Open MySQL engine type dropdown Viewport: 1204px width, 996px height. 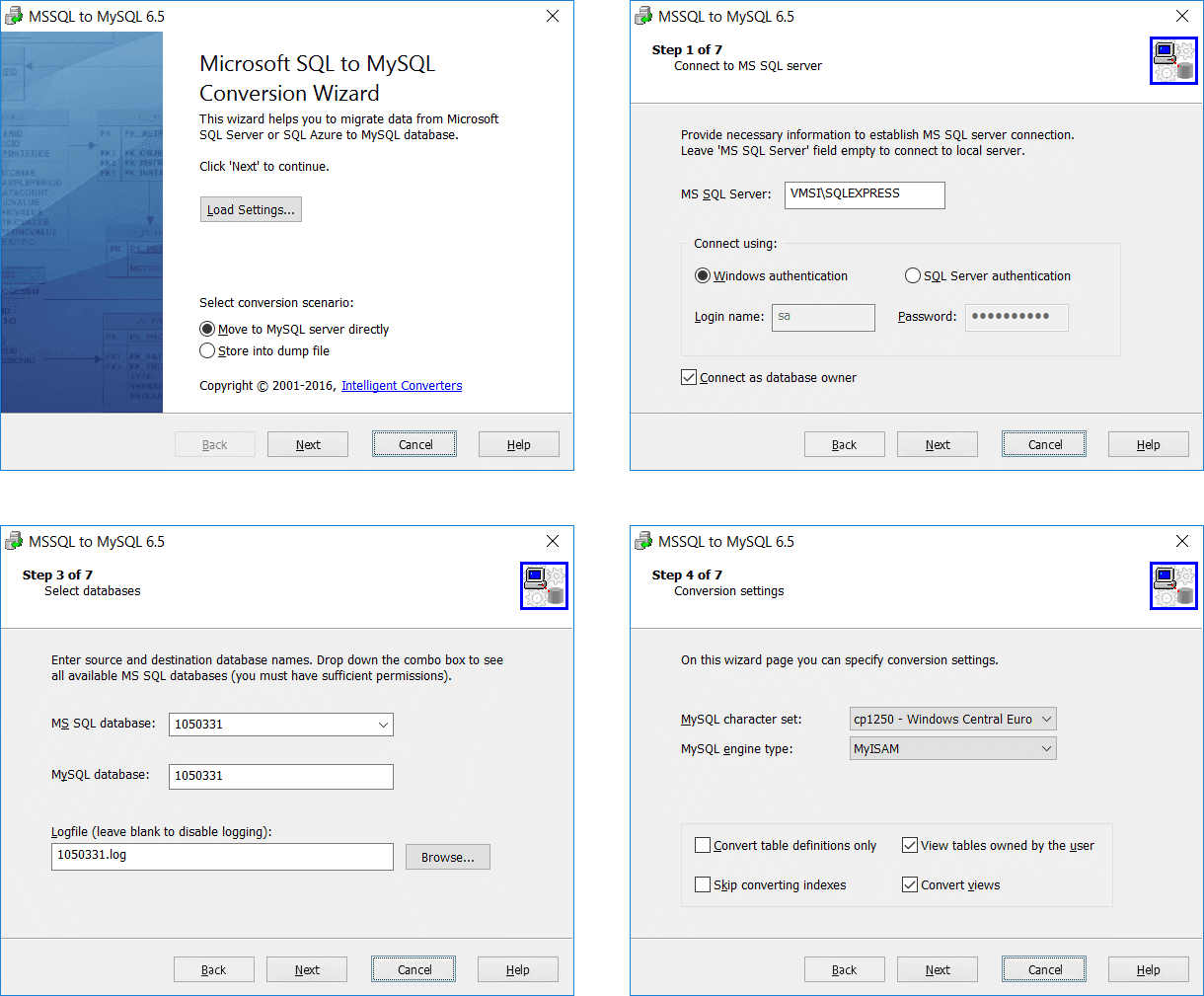click(953, 748)
